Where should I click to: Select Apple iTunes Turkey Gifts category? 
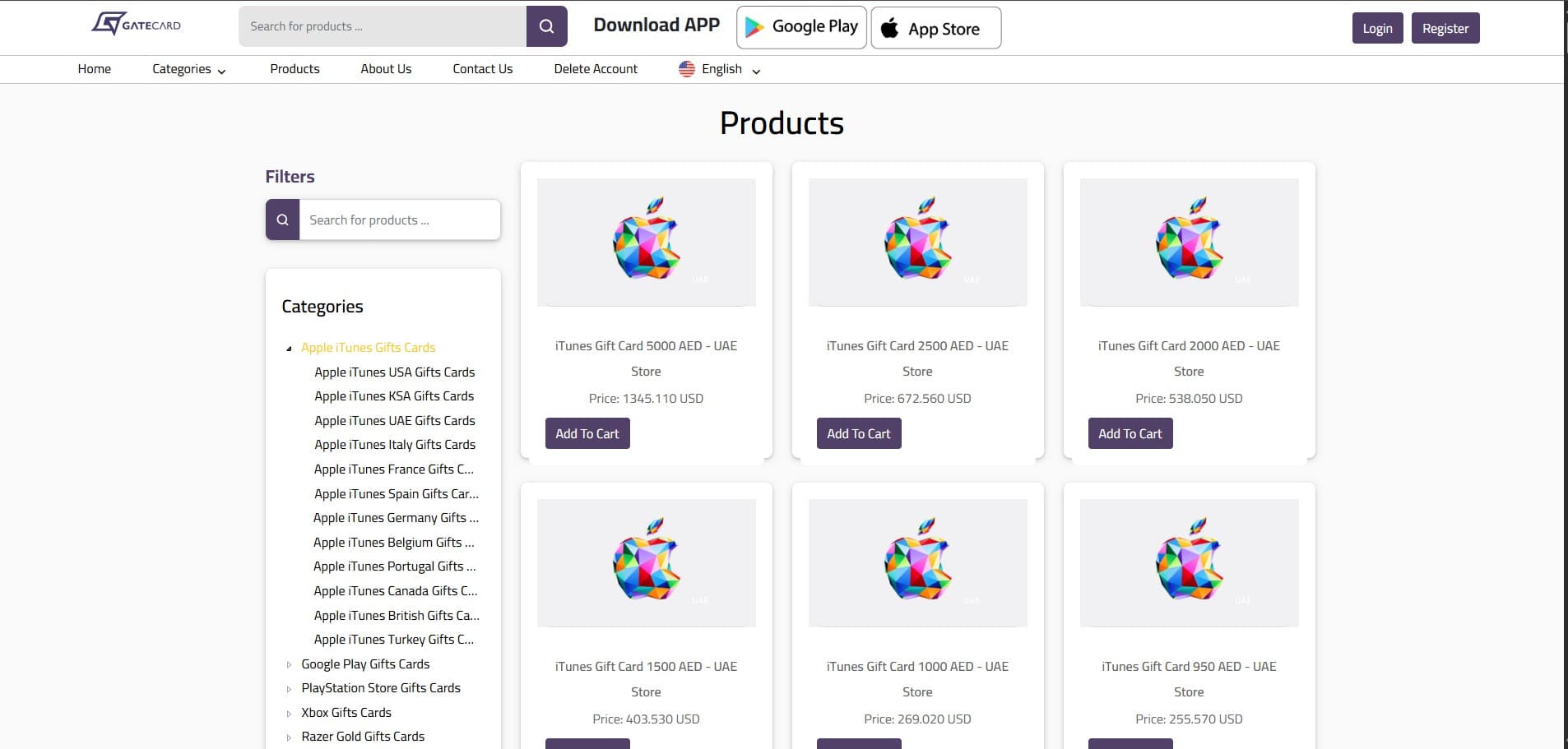click(x=394, y=640)
